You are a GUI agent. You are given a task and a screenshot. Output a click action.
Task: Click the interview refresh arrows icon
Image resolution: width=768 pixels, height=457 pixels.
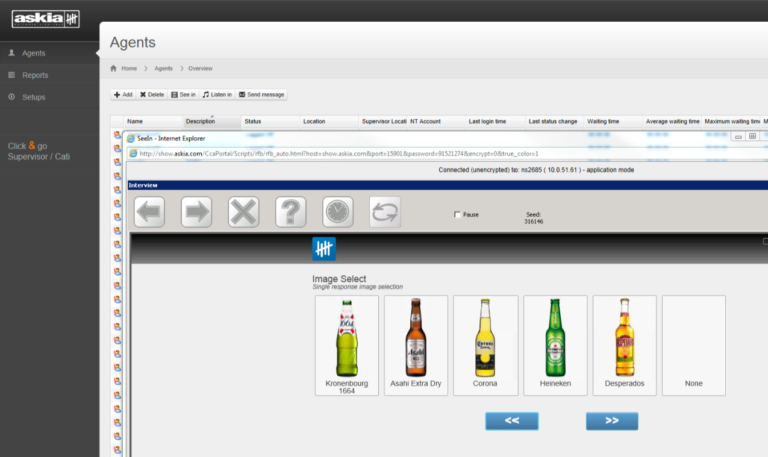click(x=385, y=212)
